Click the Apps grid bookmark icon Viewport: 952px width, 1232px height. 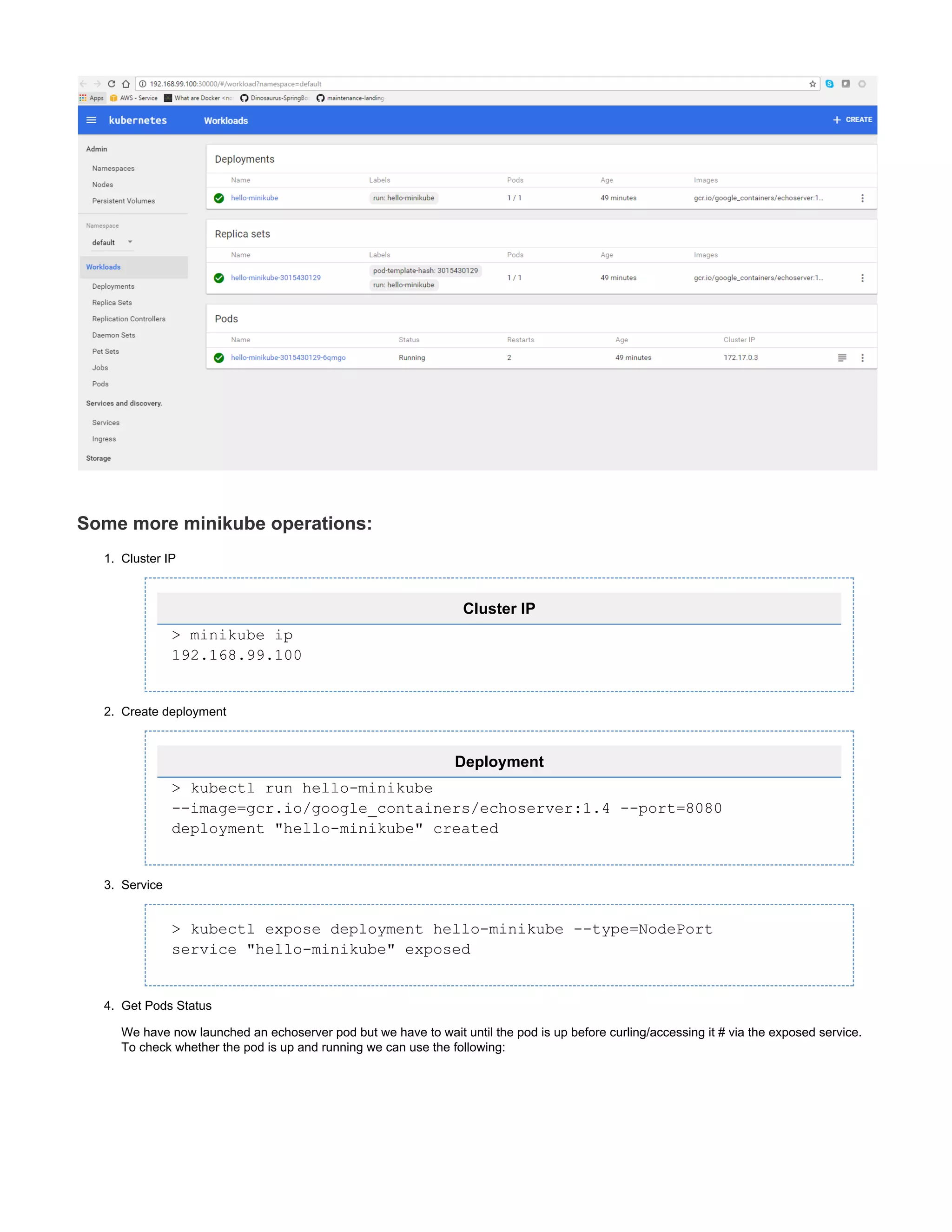click(x=83, y=98)
